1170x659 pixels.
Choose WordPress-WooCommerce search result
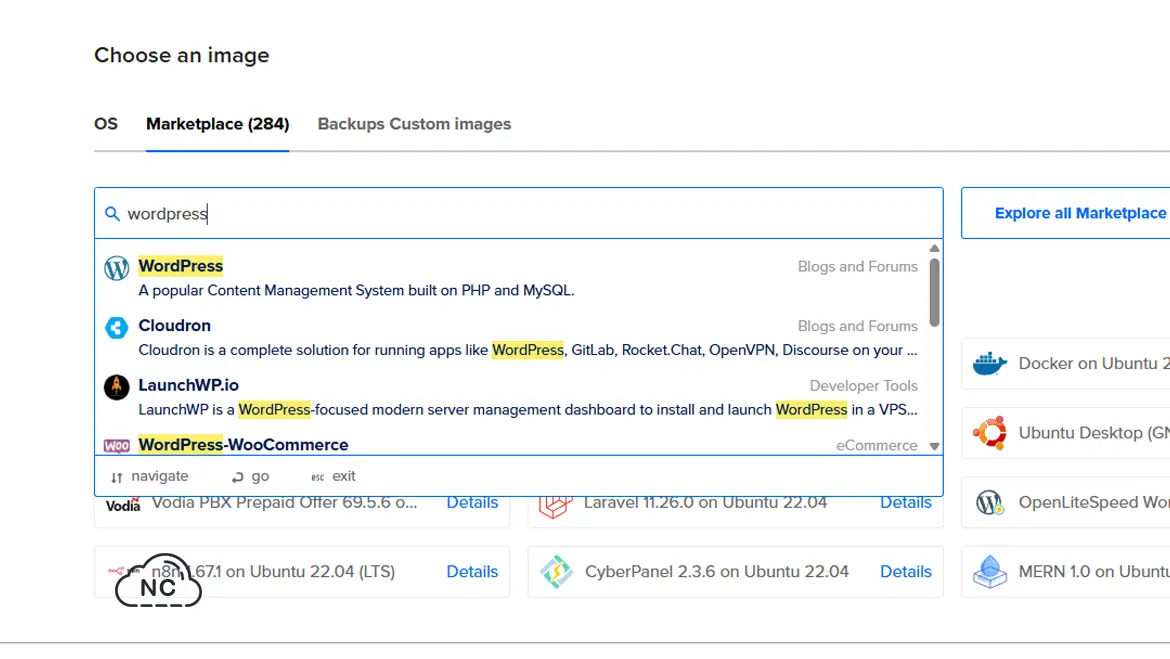tap(511, 445)
